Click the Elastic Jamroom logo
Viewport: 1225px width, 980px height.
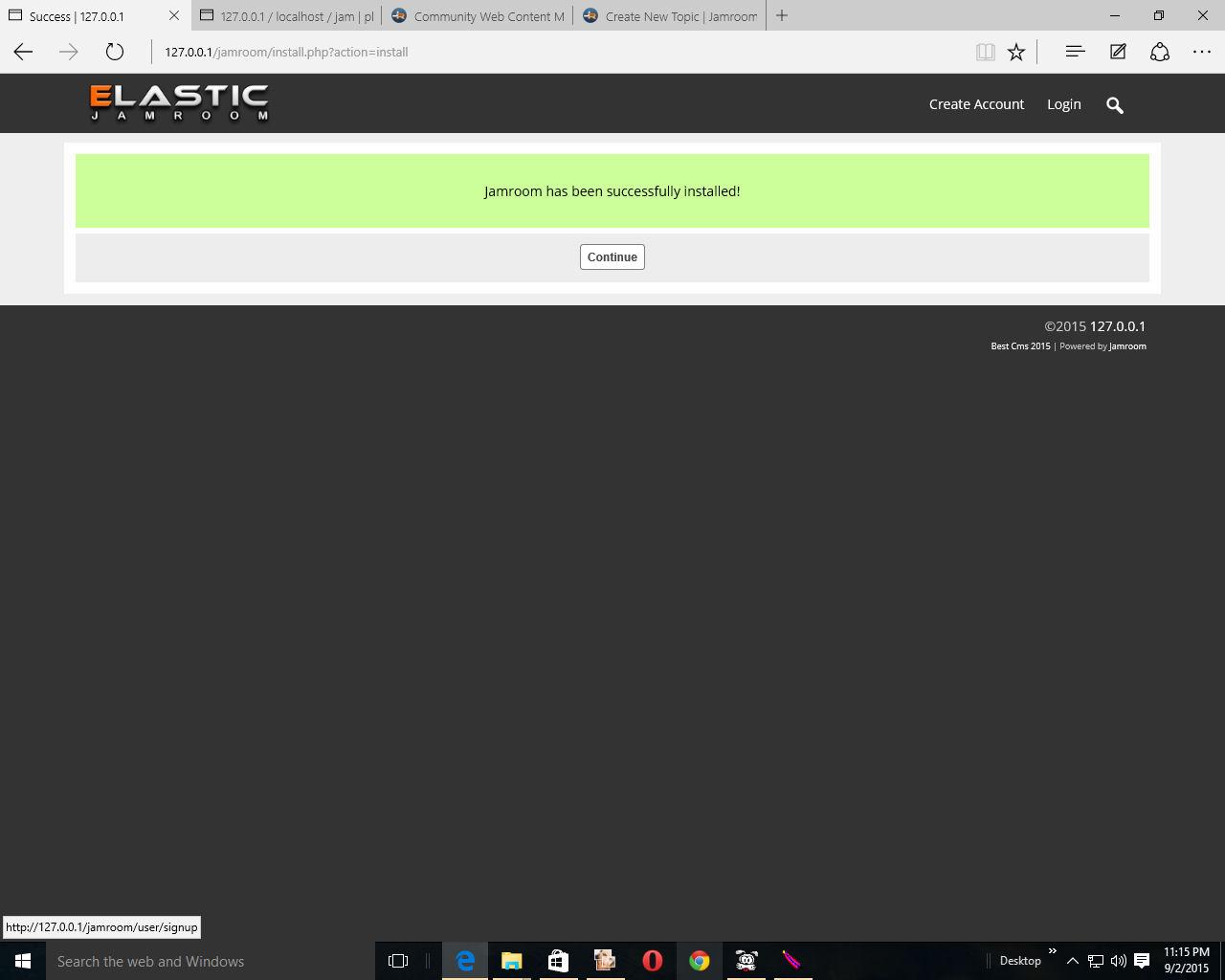[179, 103]
